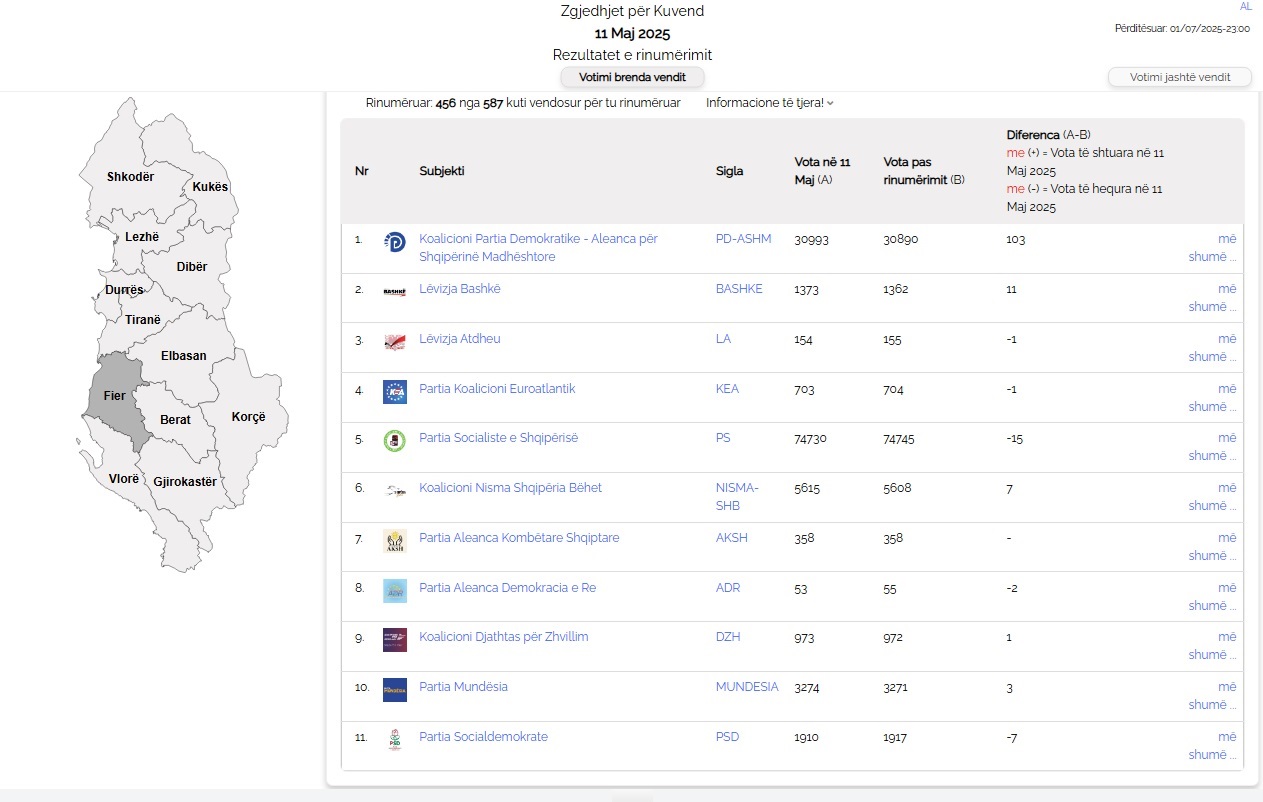Click the Partia Socialdemokrate PSD logo
The height and width of the screenshot is (802, 1263).
click(395, 740)
